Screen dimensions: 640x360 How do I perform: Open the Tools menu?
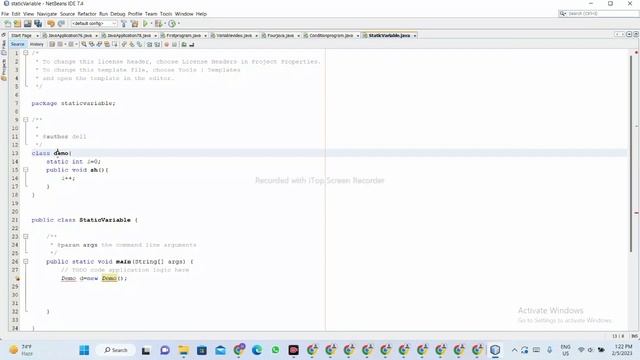[166, 14]
